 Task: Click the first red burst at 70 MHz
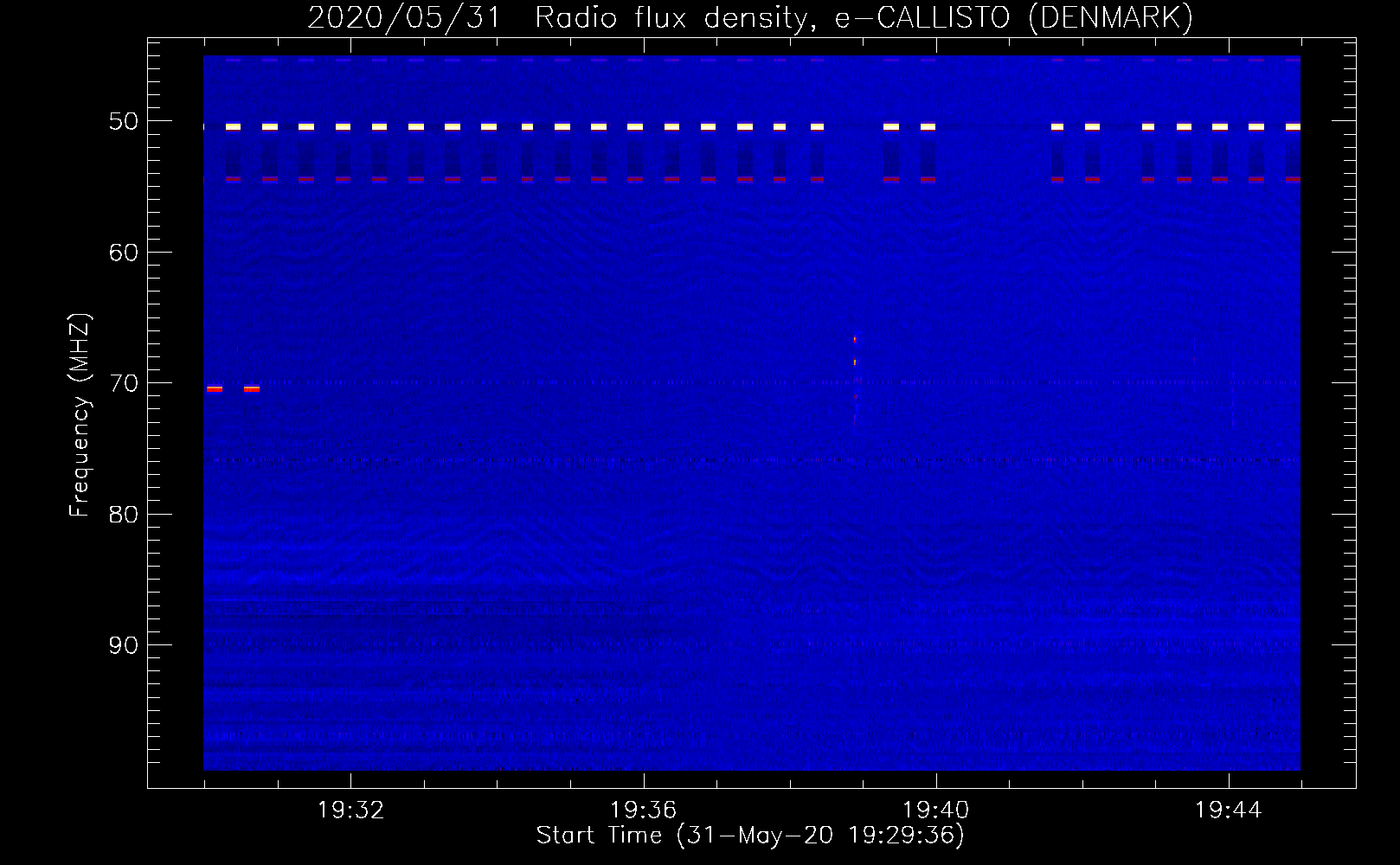click(x=215, y=389)
